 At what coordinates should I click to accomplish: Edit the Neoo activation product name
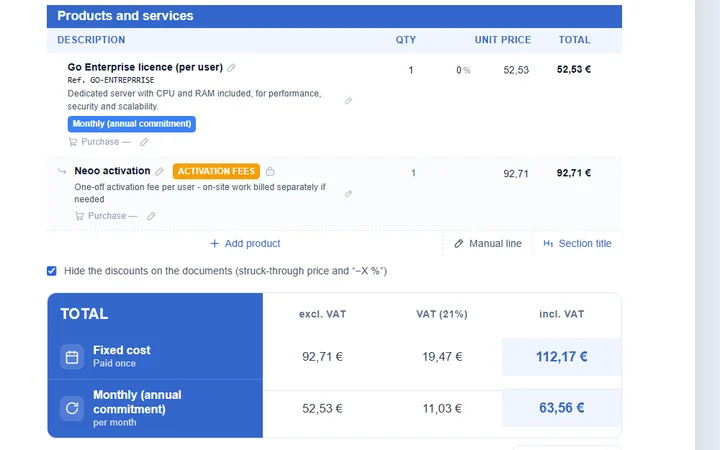(159, 172)
